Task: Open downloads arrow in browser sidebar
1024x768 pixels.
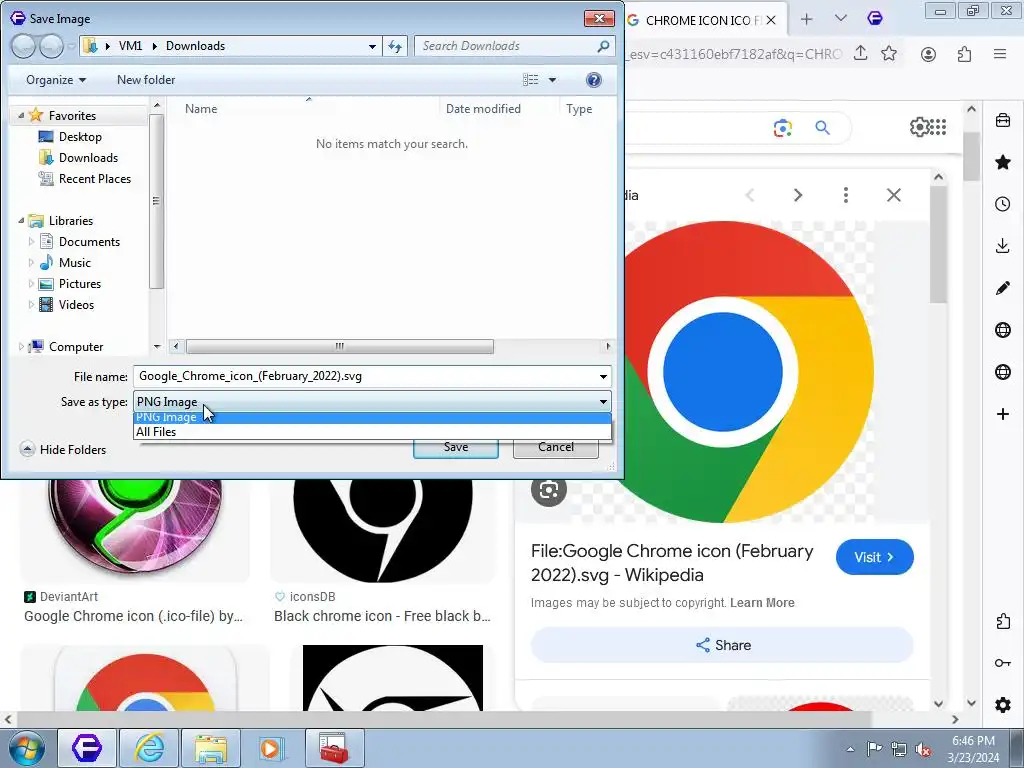Action: (1002, 246)
